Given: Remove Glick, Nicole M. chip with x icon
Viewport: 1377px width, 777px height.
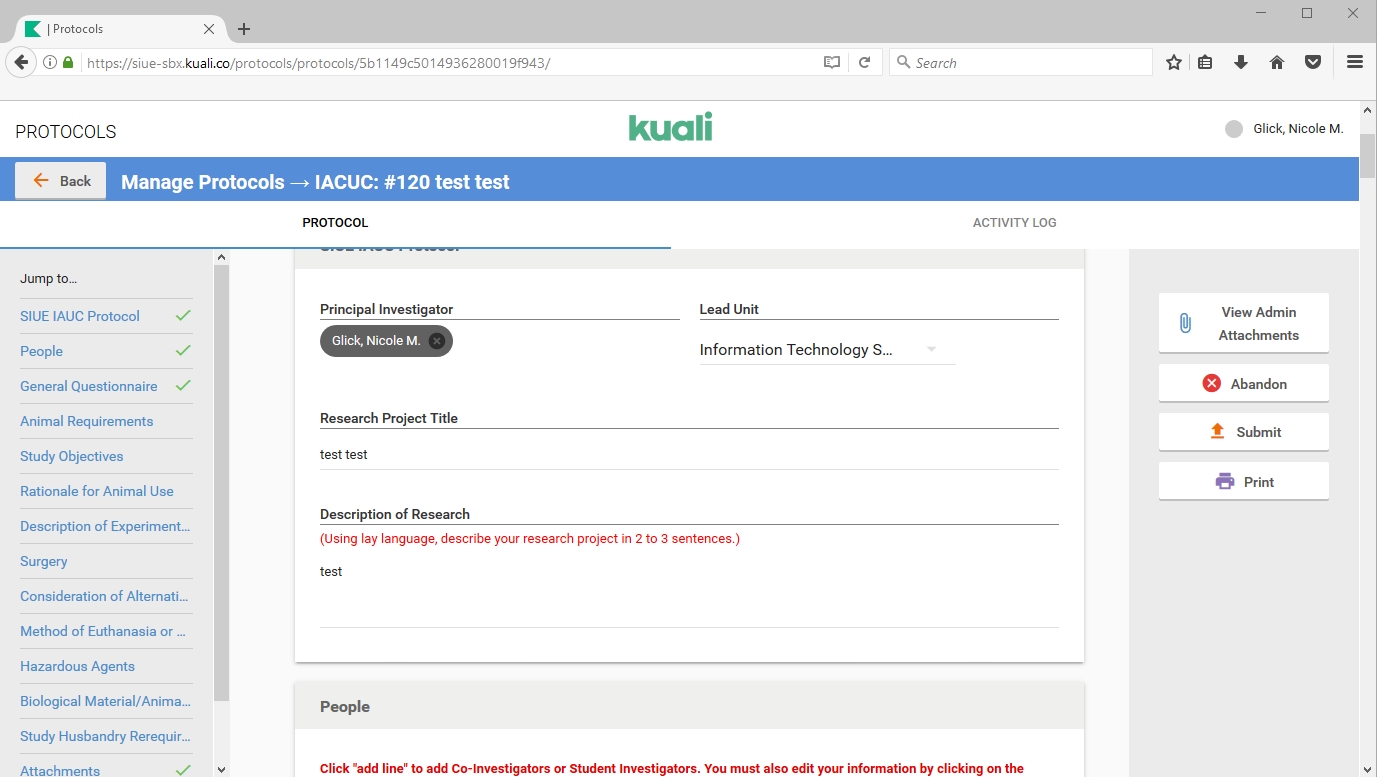Looking at the screenshot, I should click(436, 341).
